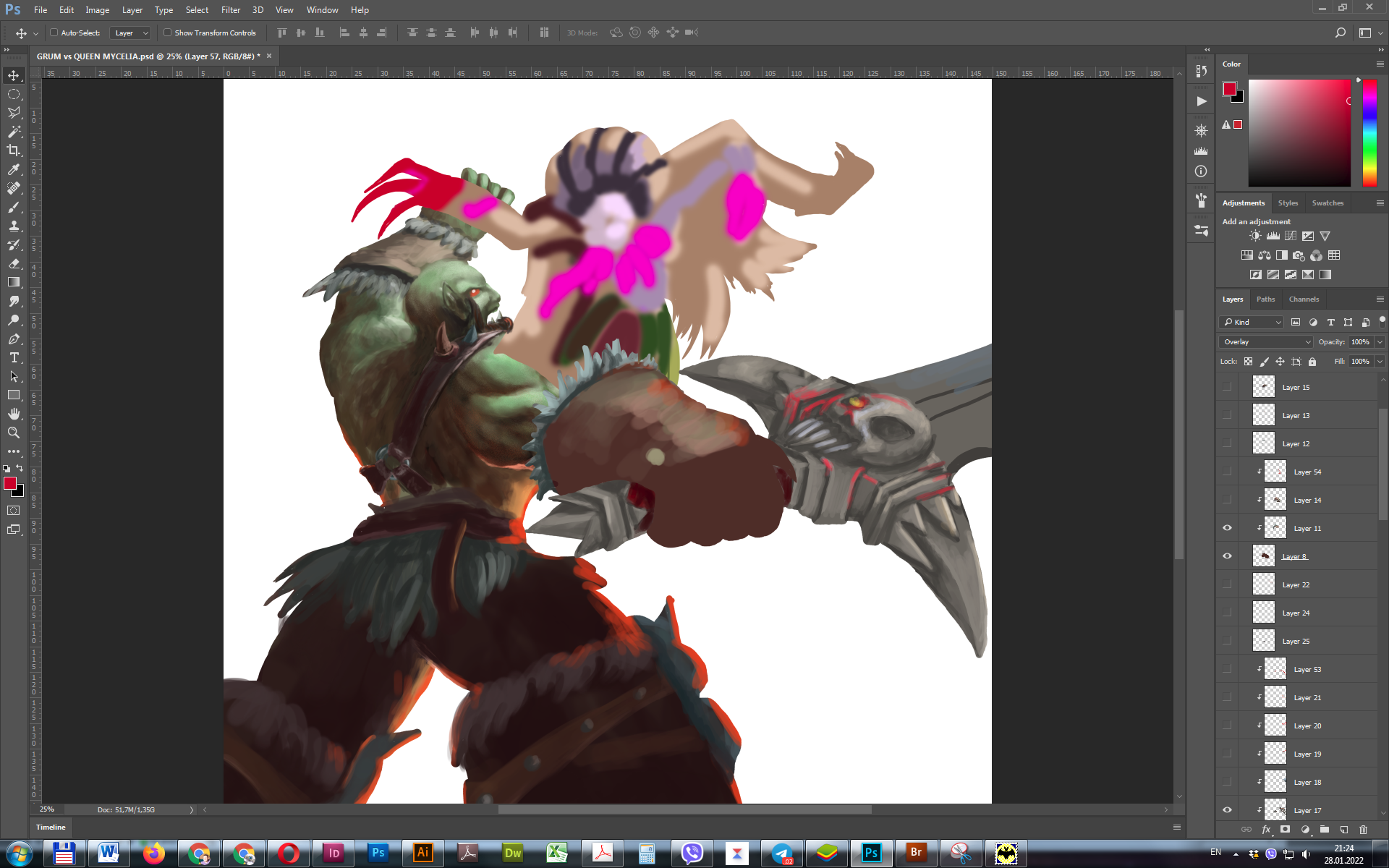
Task: Select the Eraser tool
Action: [x=14, y=263]
